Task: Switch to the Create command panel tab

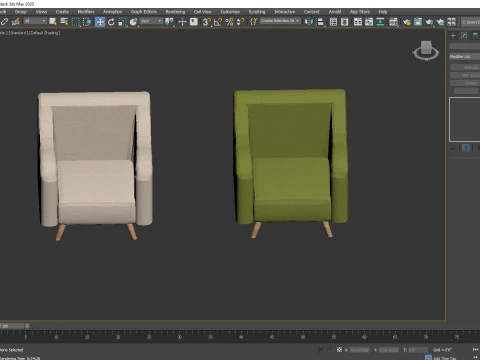Action: (453, 35)
